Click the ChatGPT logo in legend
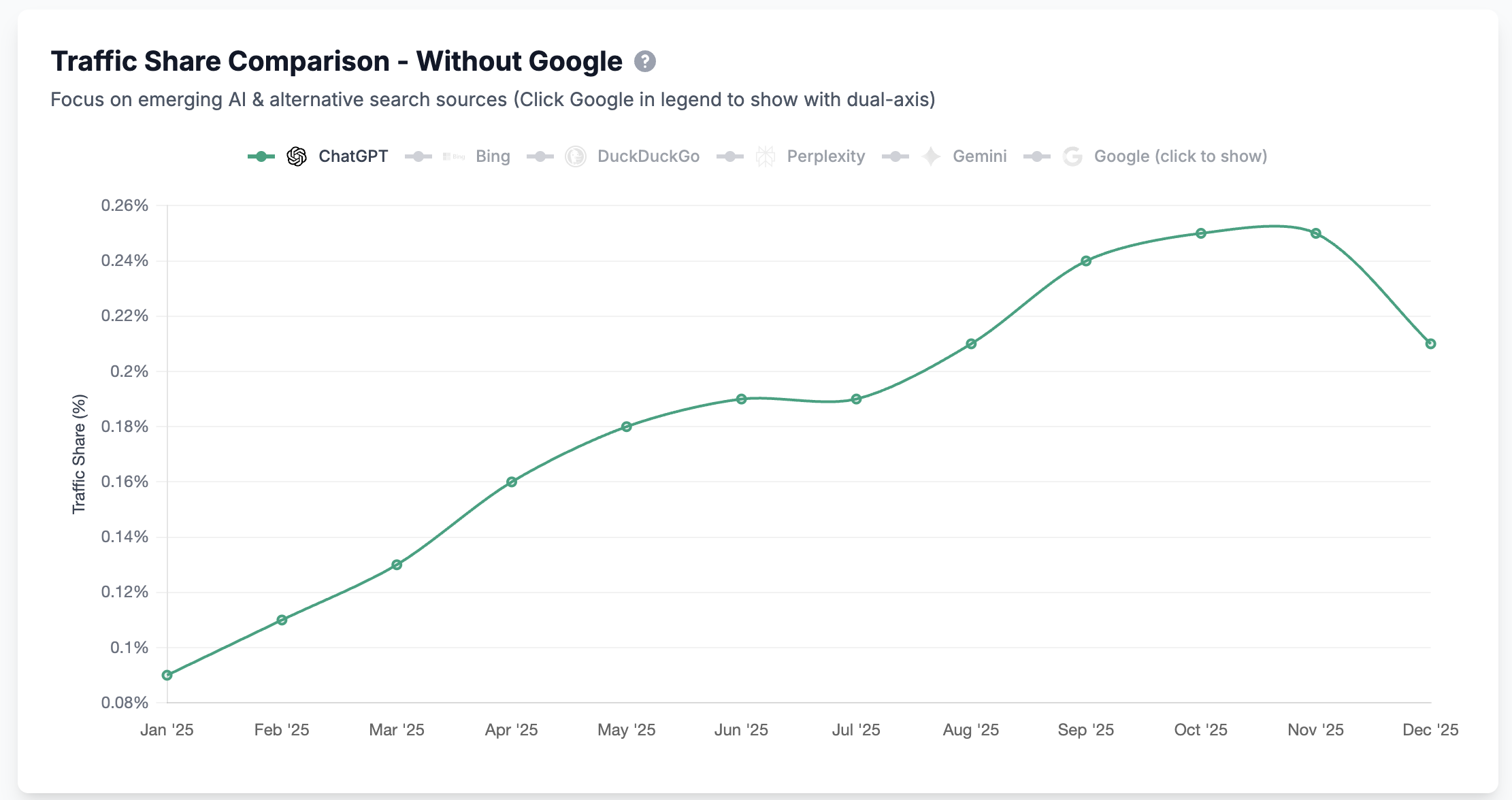 pos(297,156)
